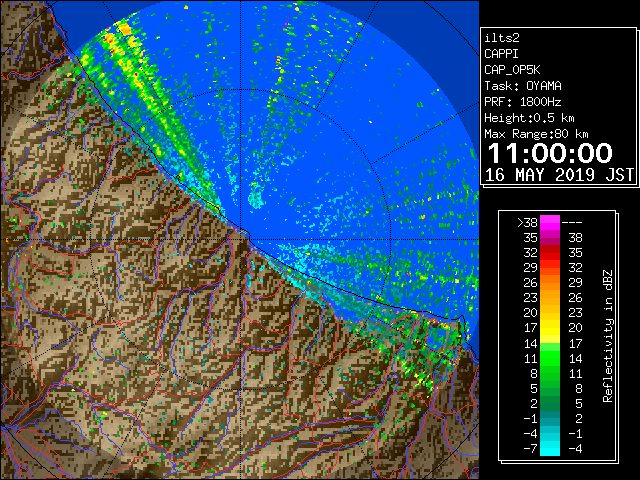Click the ">38" legend label

(x=527, y=223)
